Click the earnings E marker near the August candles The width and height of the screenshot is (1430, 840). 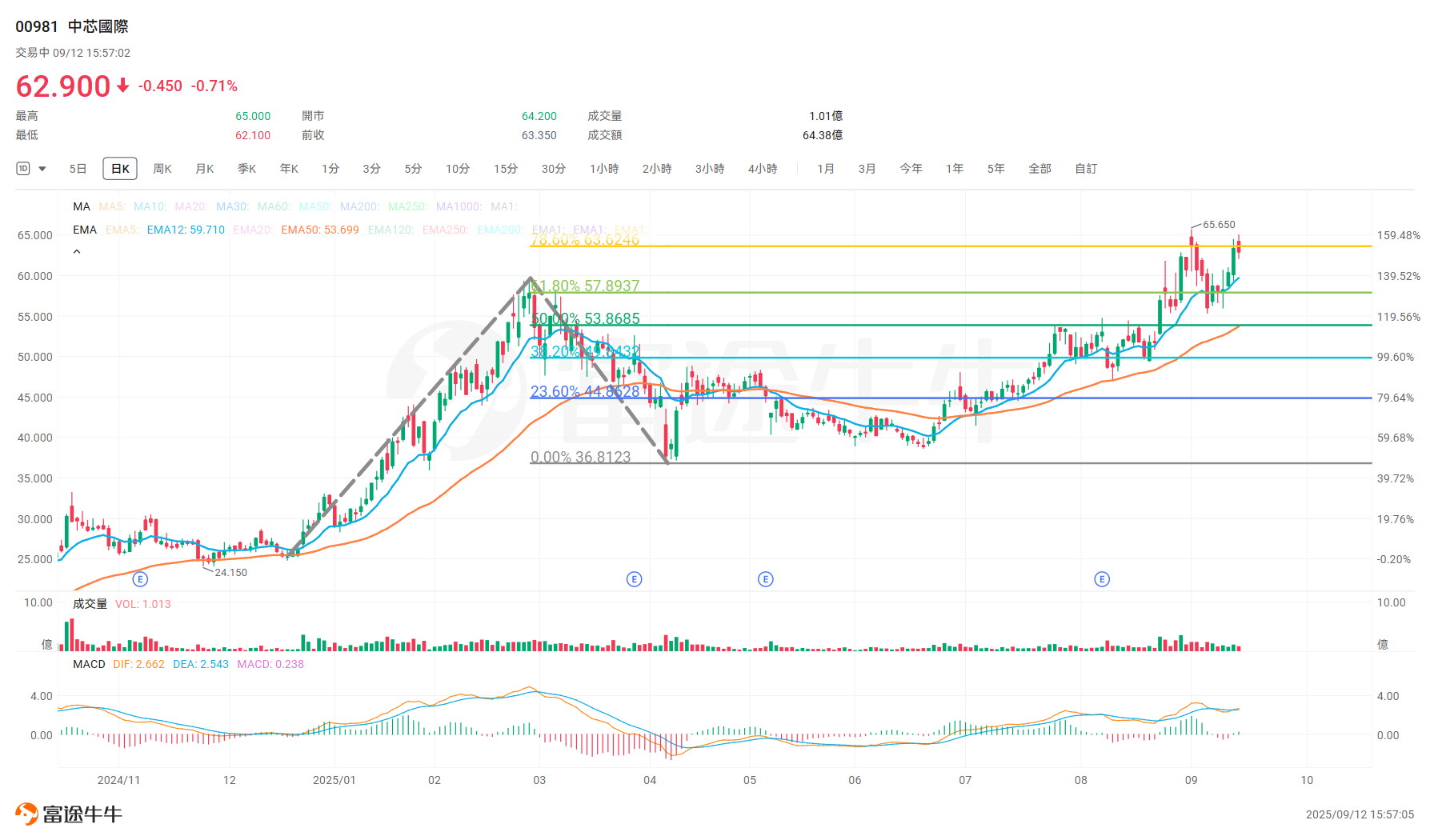coord(1102,578)
